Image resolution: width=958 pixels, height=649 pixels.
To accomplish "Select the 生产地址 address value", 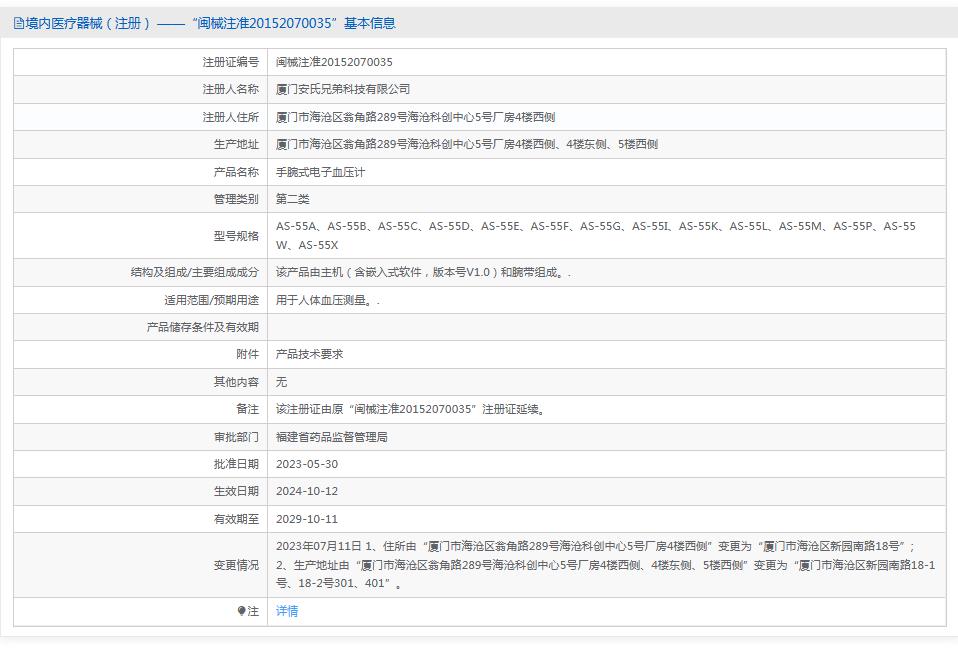I will [x=467, y=144].
